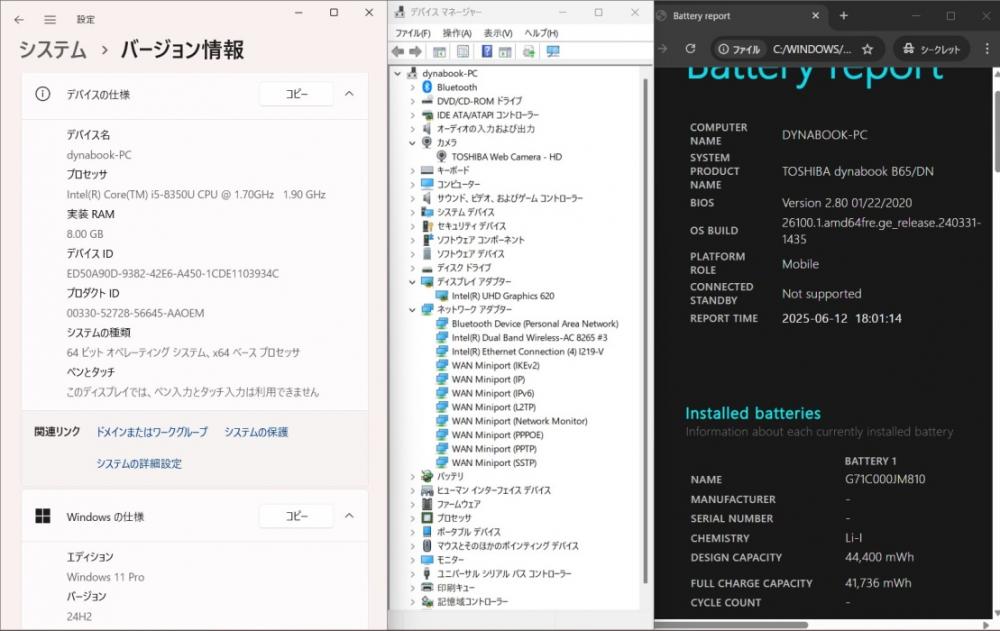
Task: Open Properties icon in Device Manager toolbar
Action: pos(463,52)
